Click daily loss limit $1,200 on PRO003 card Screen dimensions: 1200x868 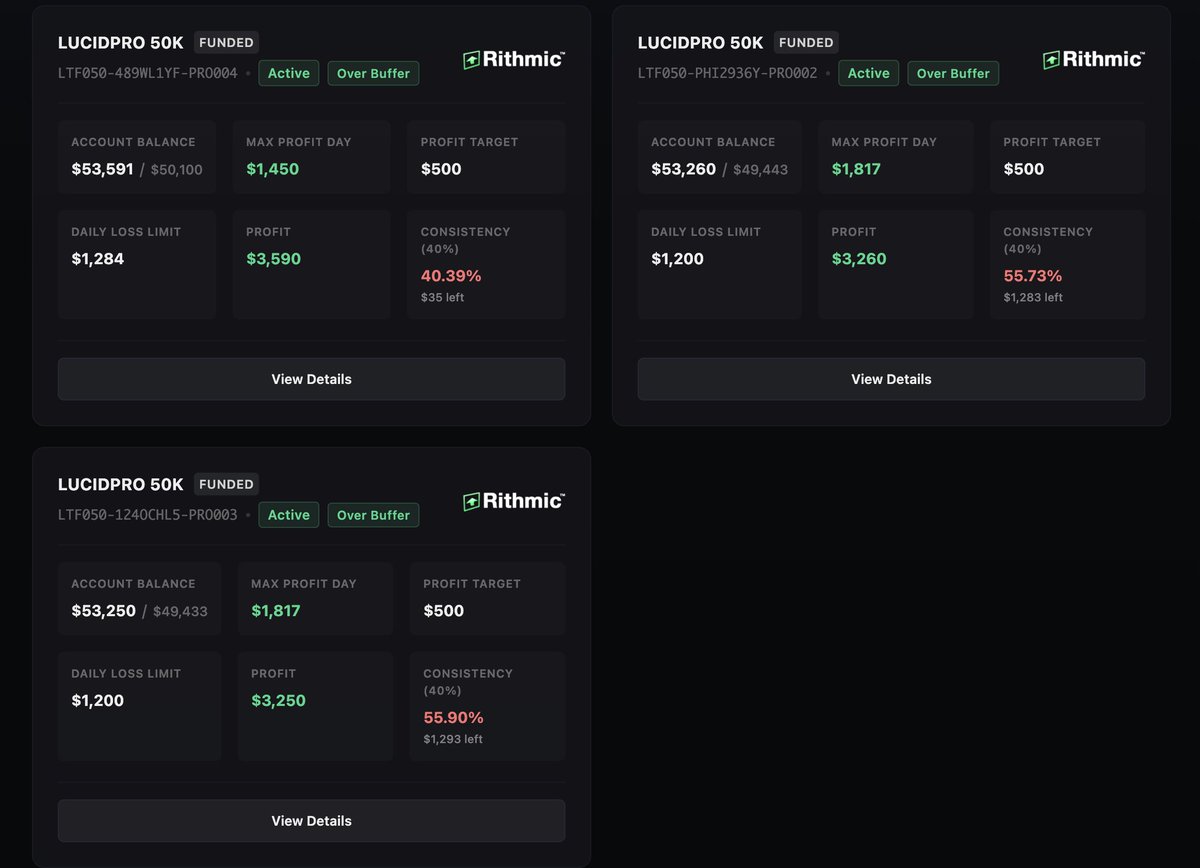coord(97,701)
